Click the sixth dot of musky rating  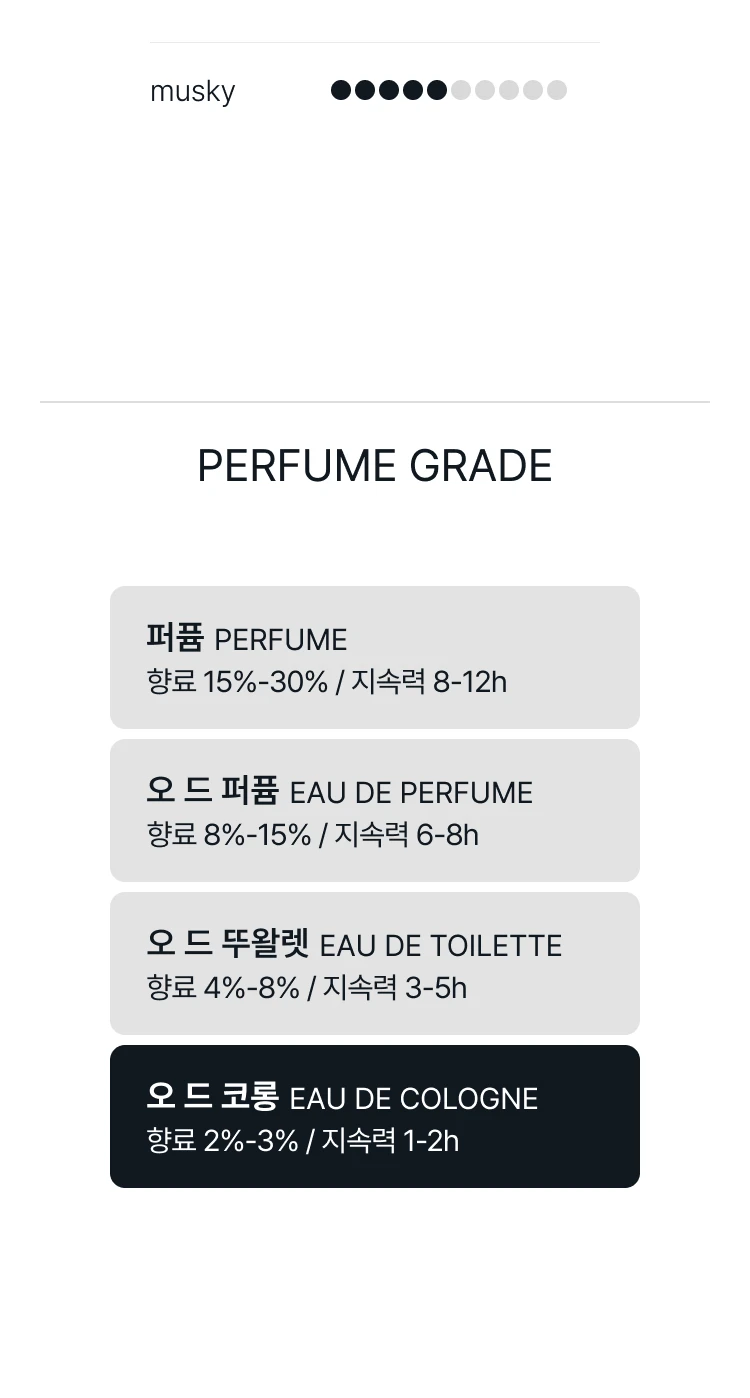point(461,91)
